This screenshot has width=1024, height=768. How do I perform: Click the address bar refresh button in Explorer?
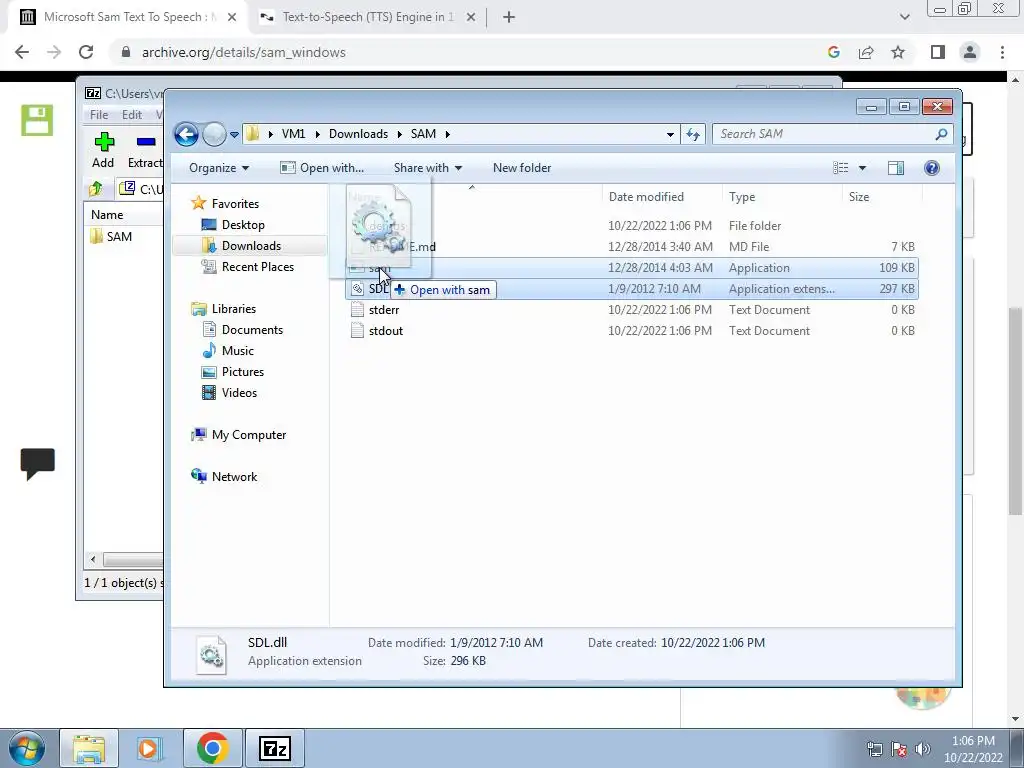(693, 135)
